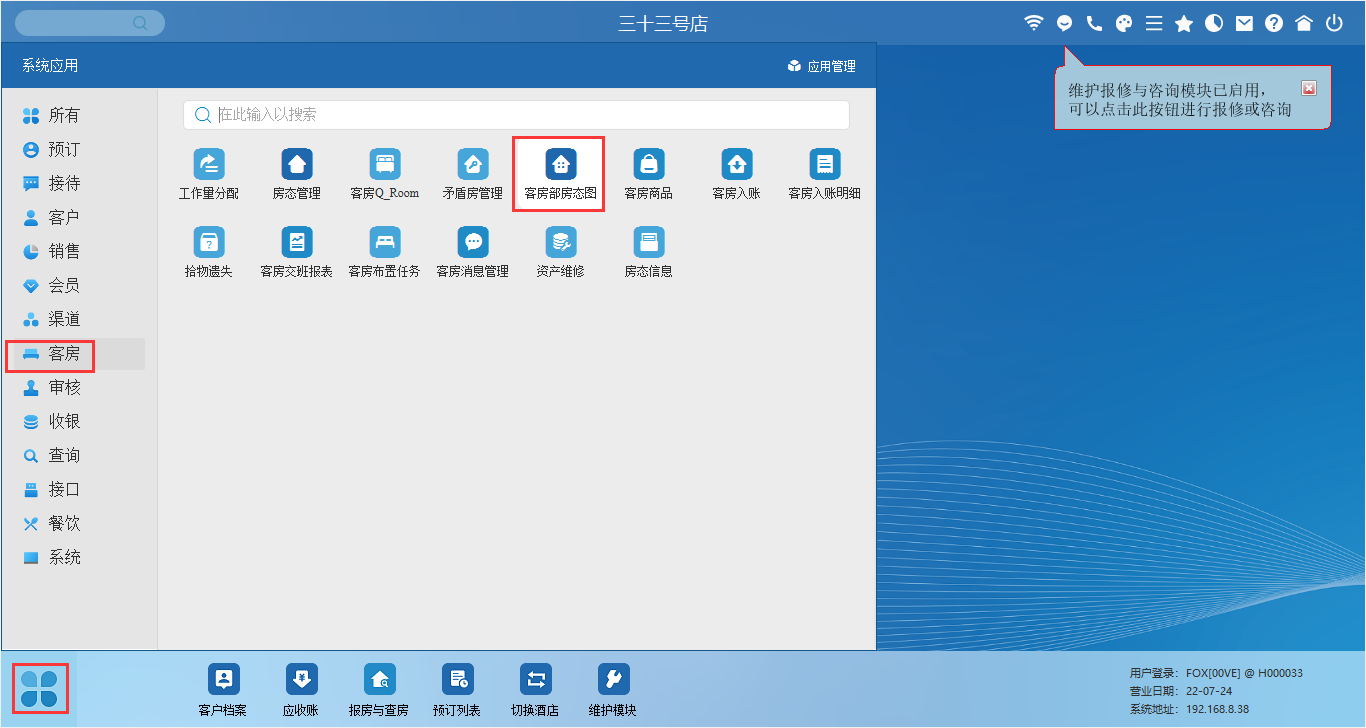Open the 房态管理 app
Screen dimensions: 1366x728
pos(297,174)
